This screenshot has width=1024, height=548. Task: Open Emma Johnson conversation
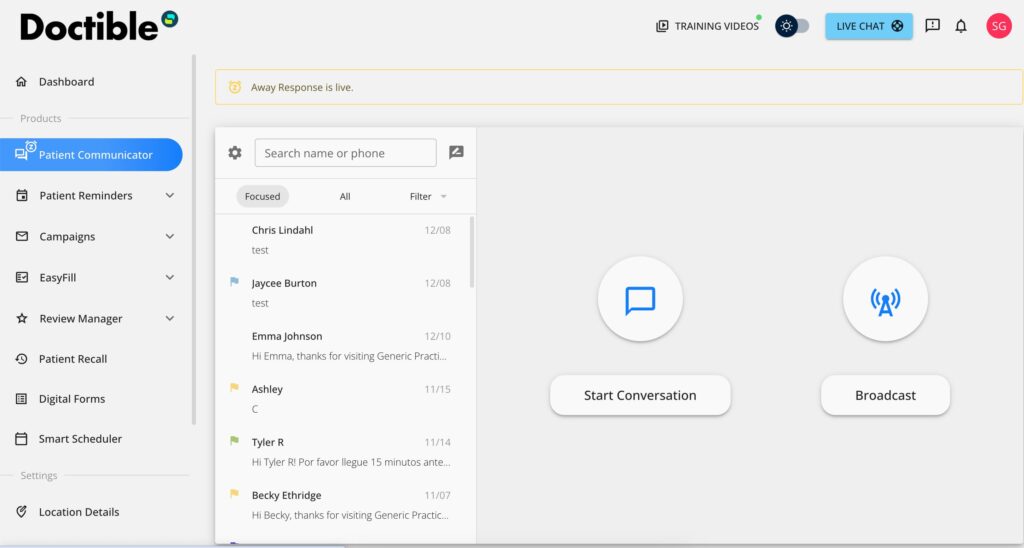tap(343, 346)
